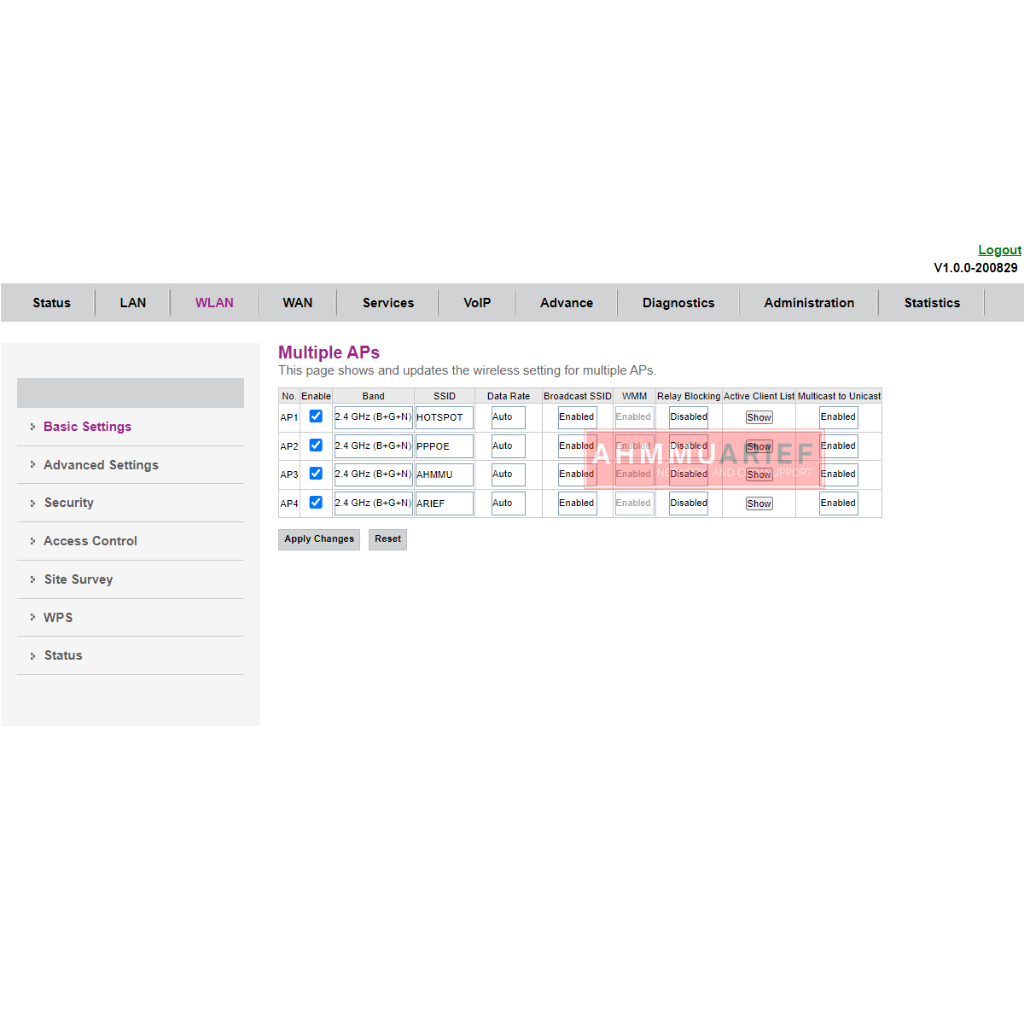Open Data Rate dropdown for AP2

coord(508,446)
